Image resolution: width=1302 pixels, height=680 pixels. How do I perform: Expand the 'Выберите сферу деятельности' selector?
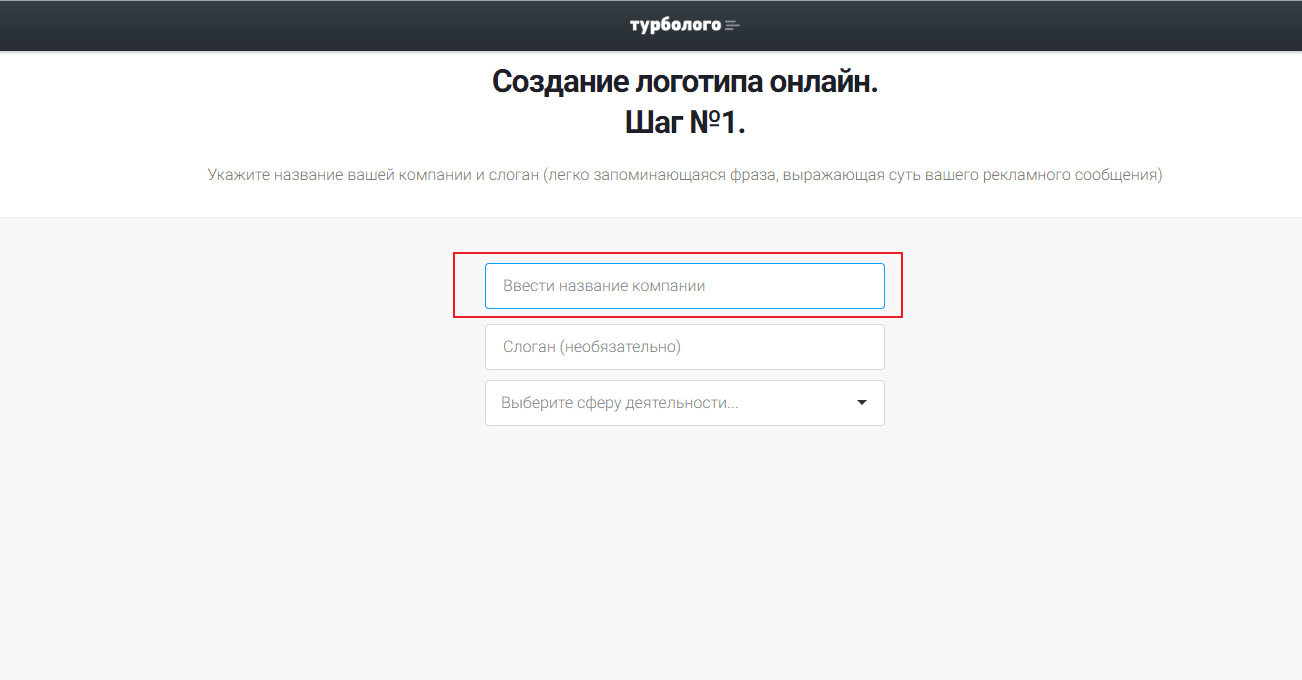tap(684, 402)
